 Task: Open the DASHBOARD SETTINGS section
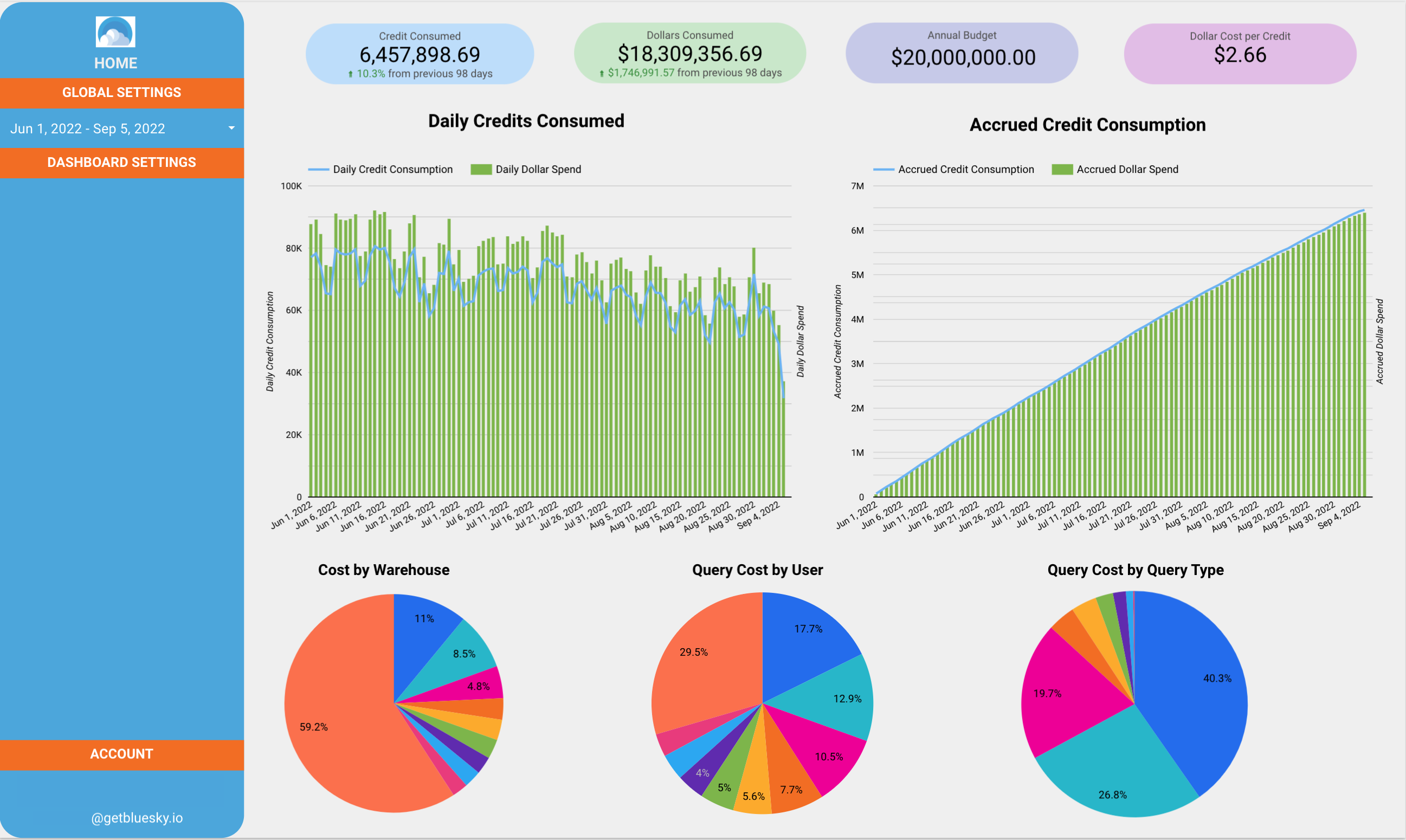[122, 163]
